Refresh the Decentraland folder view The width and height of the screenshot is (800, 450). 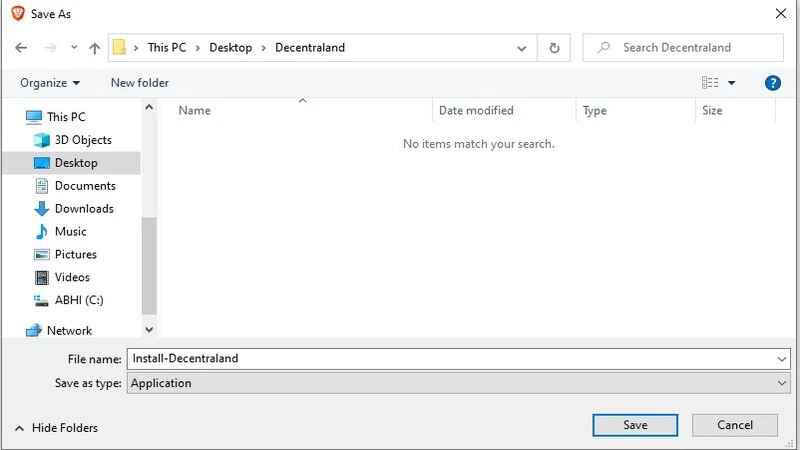(x=554, y=48)
